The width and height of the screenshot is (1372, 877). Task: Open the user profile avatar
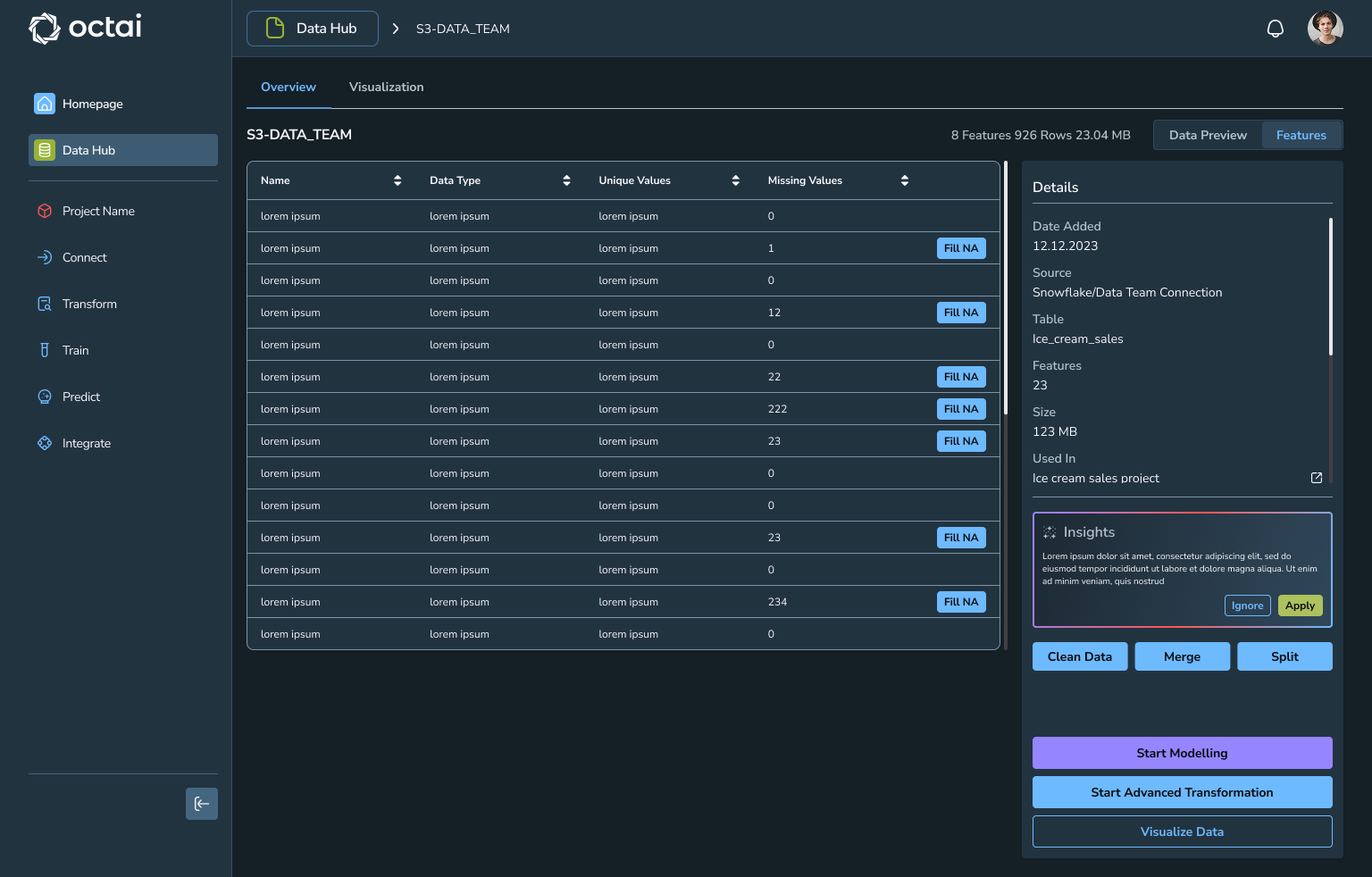pos(1326,29)
